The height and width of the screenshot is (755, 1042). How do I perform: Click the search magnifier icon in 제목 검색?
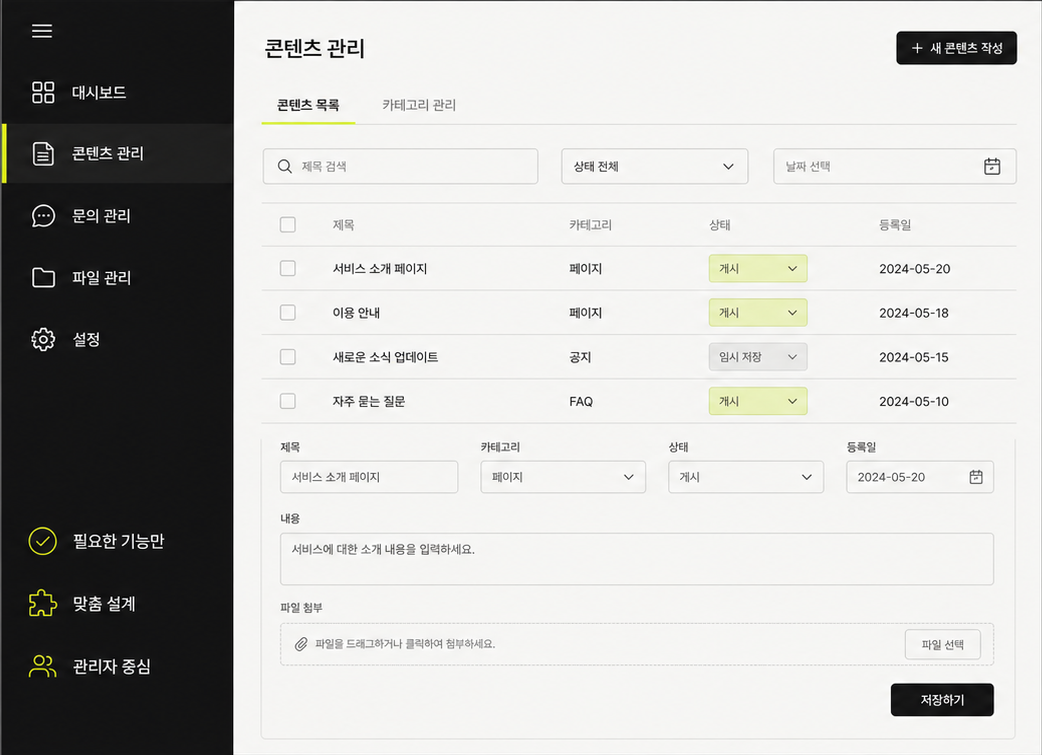pos(284,166)
